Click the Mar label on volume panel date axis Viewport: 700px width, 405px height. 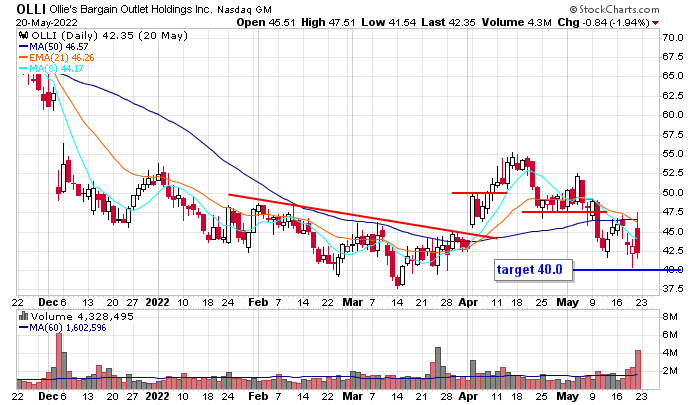pyautogui.click(x=353, y=396)
